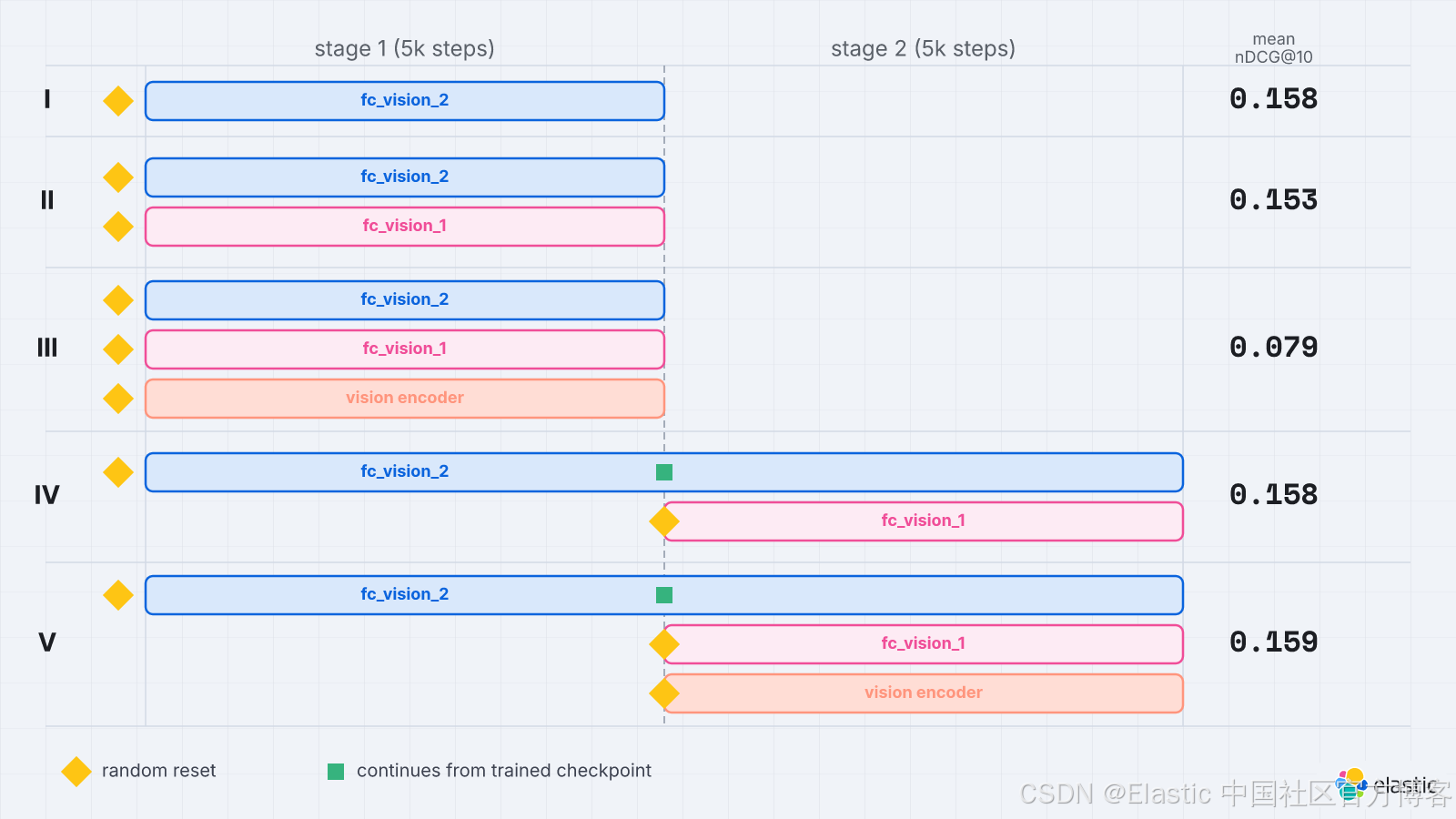Click the diamond beside fc_vision_1 in row III
The height and width of the screenshot is (819, 1456).
coord(118,349)
